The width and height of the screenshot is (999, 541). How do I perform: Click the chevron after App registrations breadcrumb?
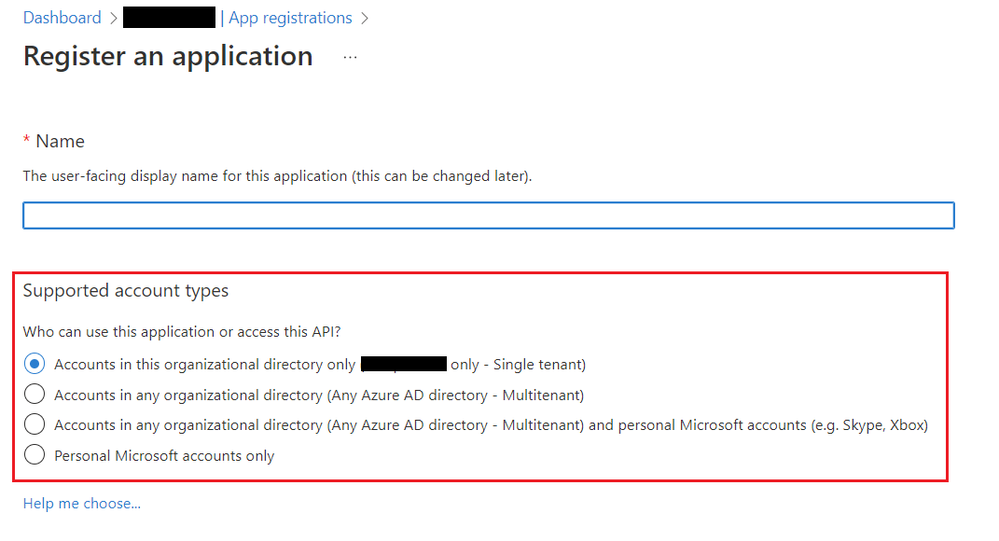point(364,18)
